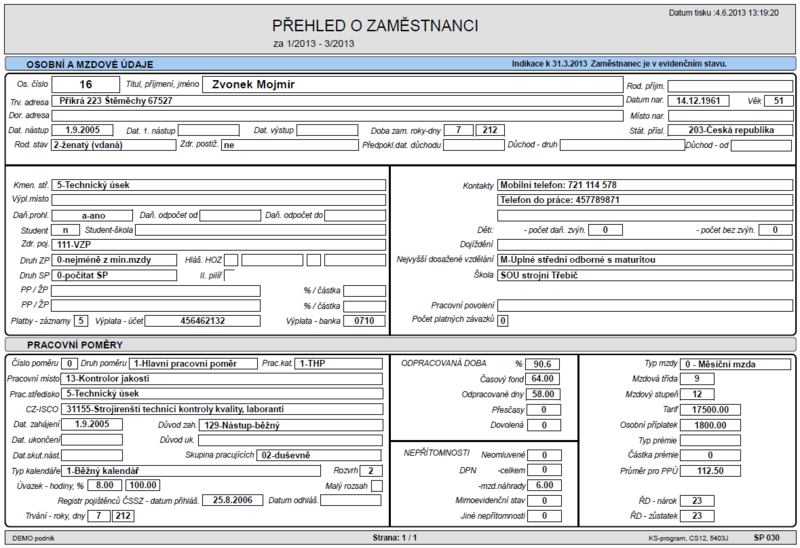Click the Mobilní telefon contact field

pyautogui.click(x=645, y=185)
